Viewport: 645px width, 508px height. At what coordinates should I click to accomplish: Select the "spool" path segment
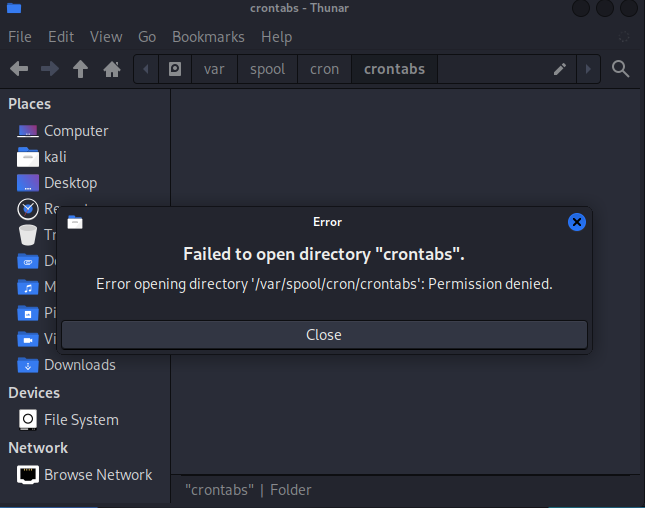click(x=267, y=69)
